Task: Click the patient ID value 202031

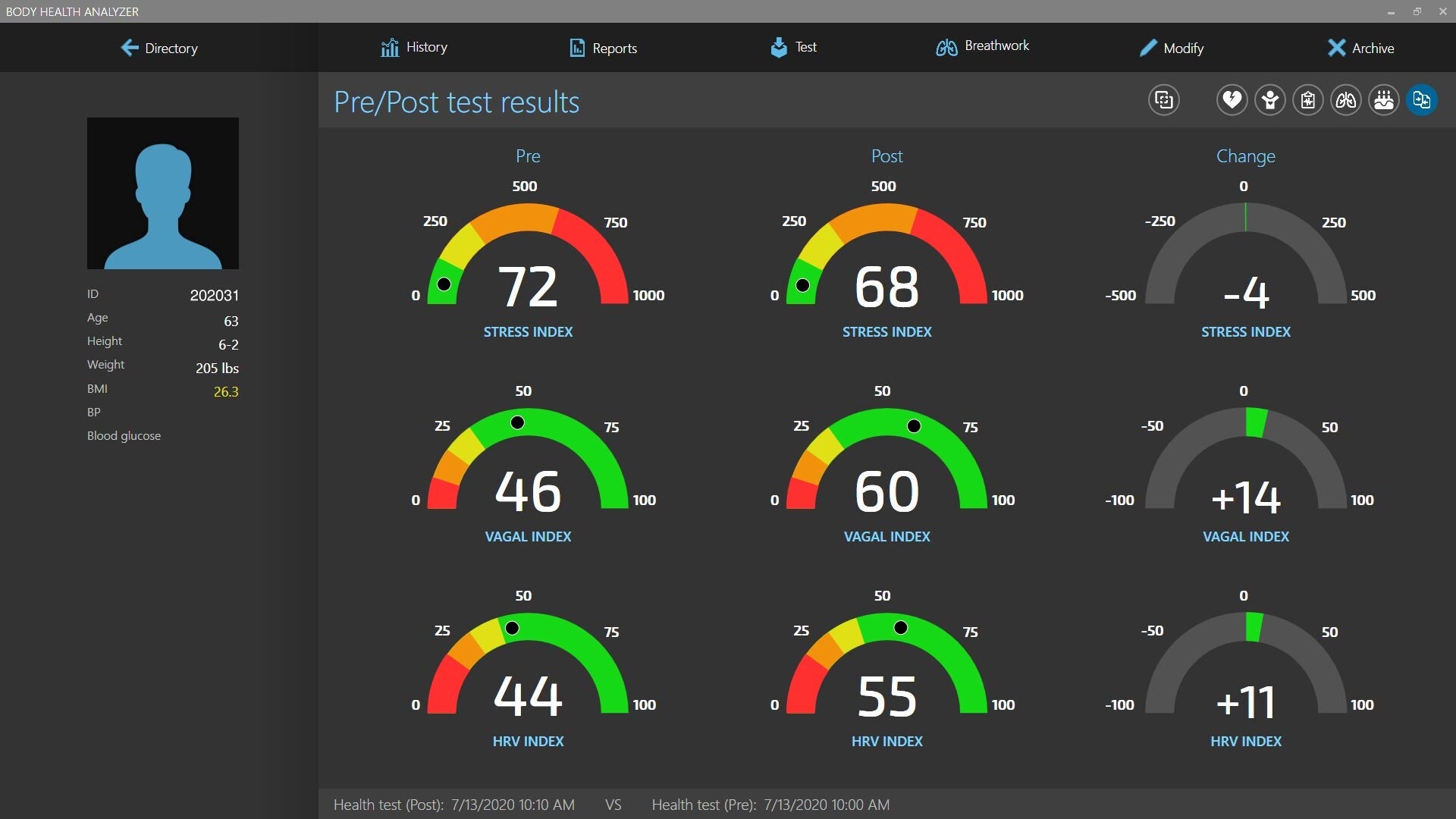Action: pos(214,296)
